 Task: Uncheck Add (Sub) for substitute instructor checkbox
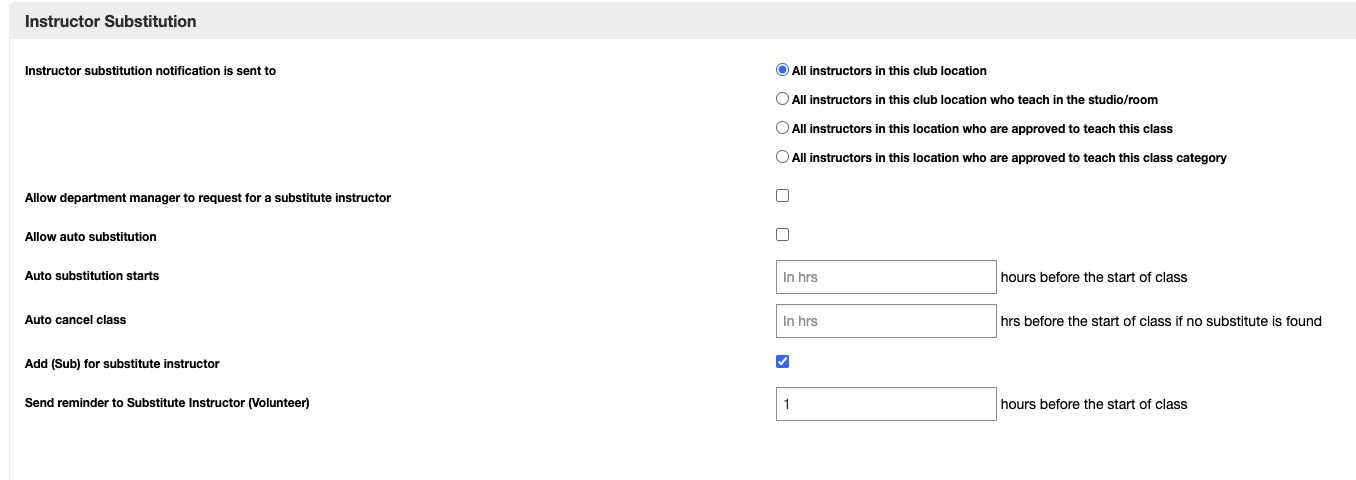[x=783, y=362]
